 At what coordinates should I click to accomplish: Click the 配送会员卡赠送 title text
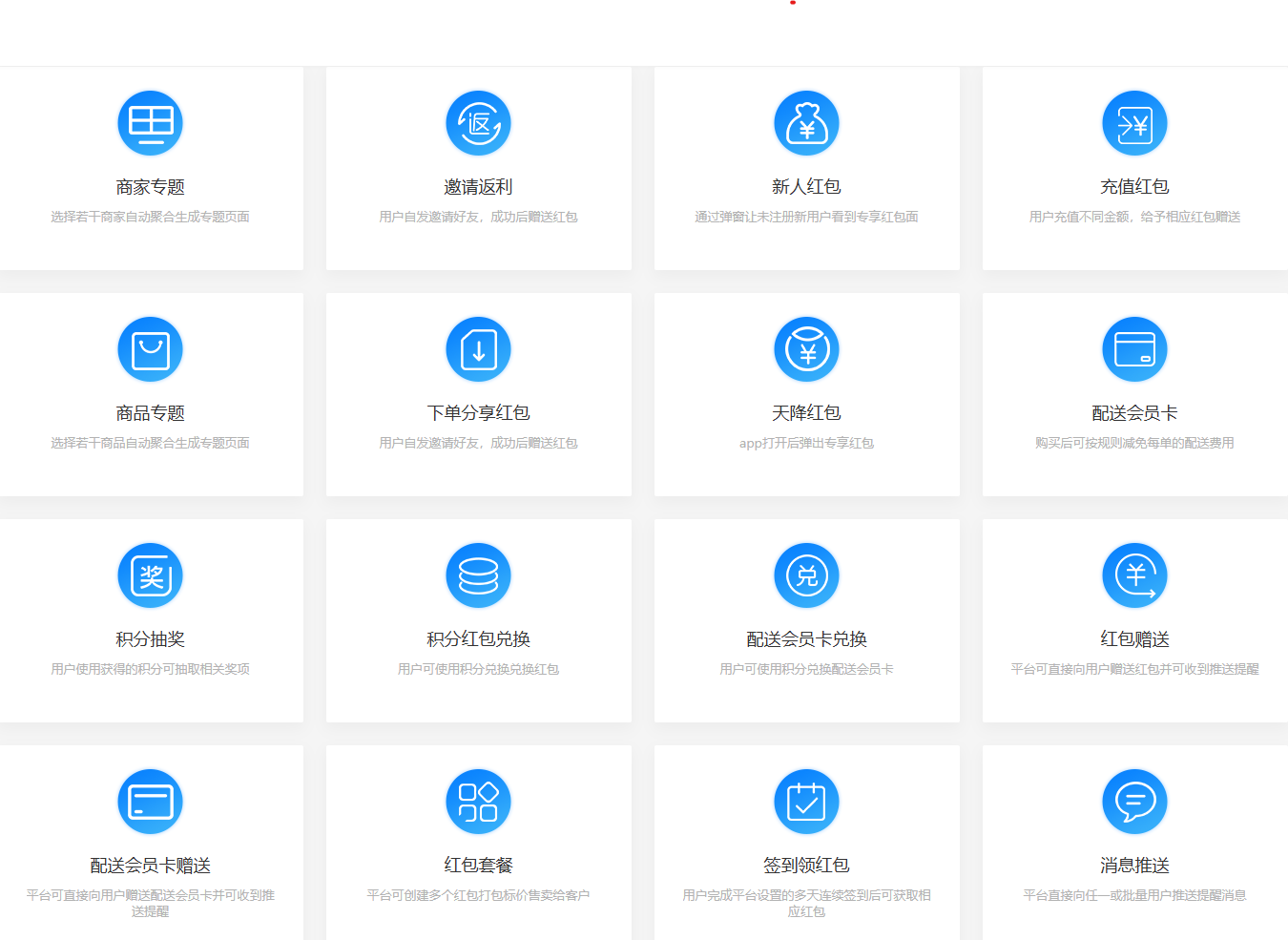click(150, 866)
